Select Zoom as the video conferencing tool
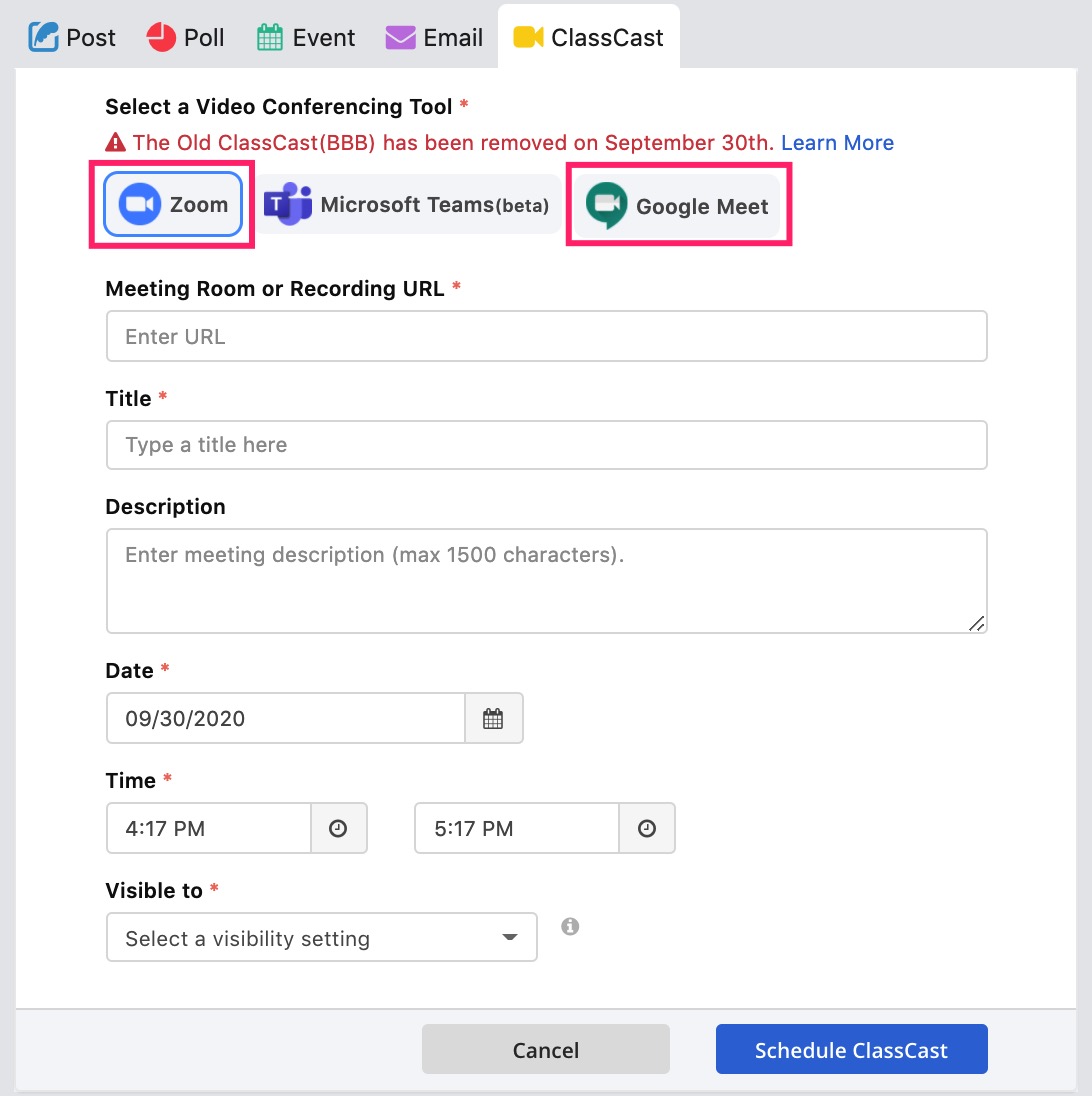The image size is (1092, 1096). click(x=173, y=204)
